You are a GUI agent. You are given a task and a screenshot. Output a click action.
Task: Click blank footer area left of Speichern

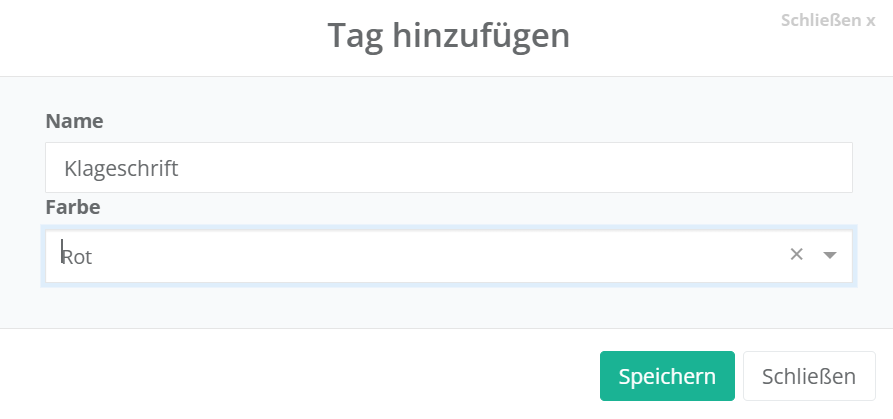[300, 375]
